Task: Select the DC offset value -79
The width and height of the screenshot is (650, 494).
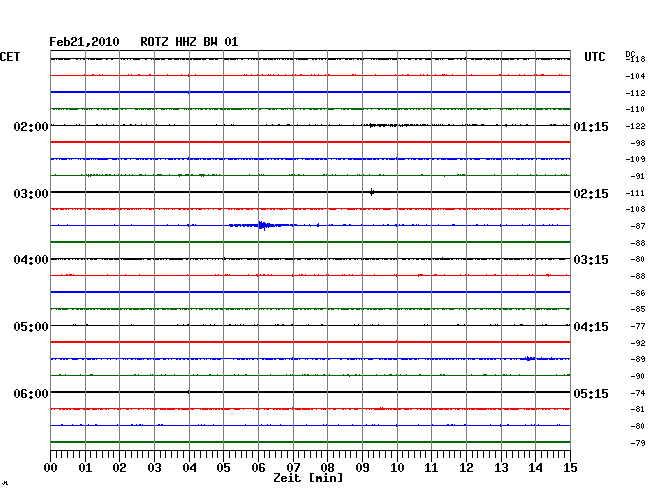Action: [638, 443]
